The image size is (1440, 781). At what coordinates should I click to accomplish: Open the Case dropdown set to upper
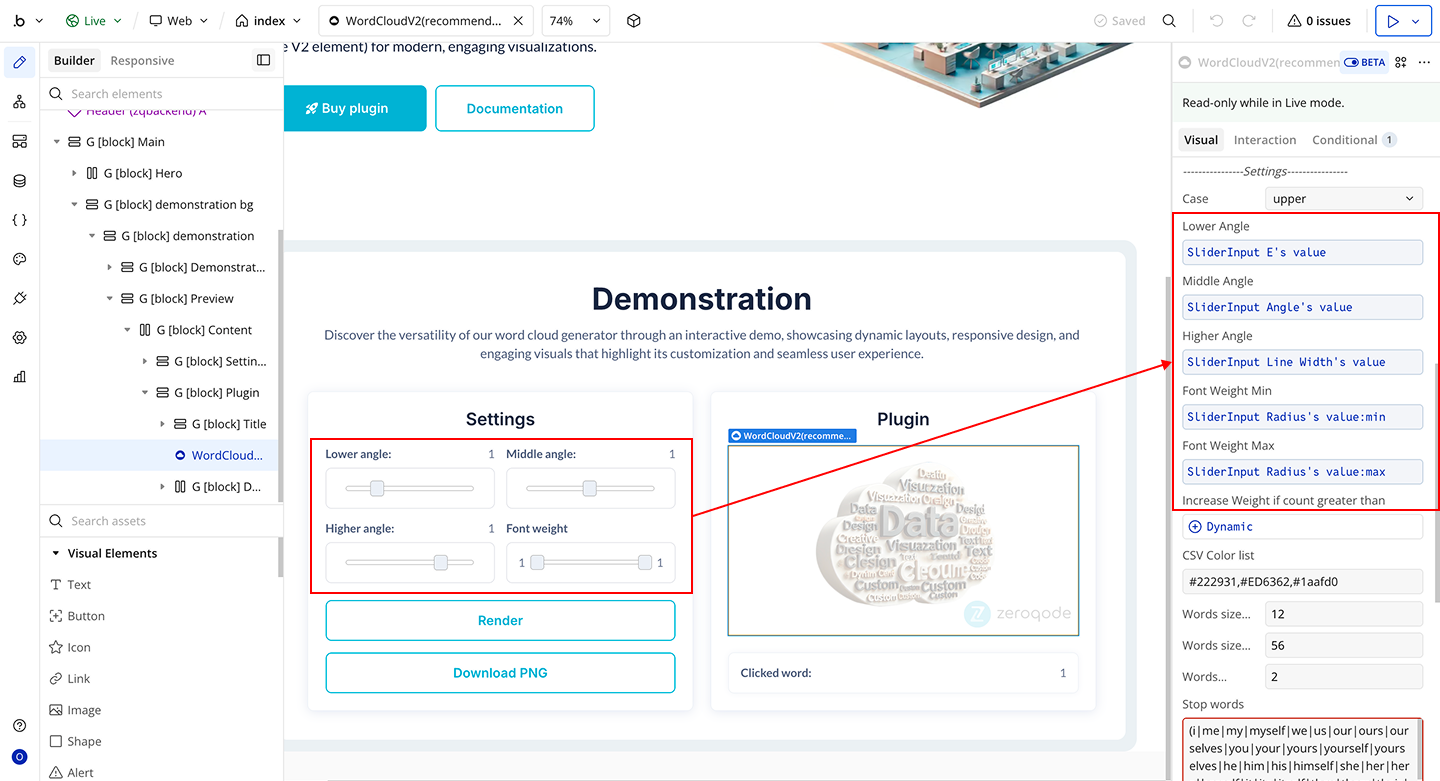pyautogui.click(x=1344, y=199)
